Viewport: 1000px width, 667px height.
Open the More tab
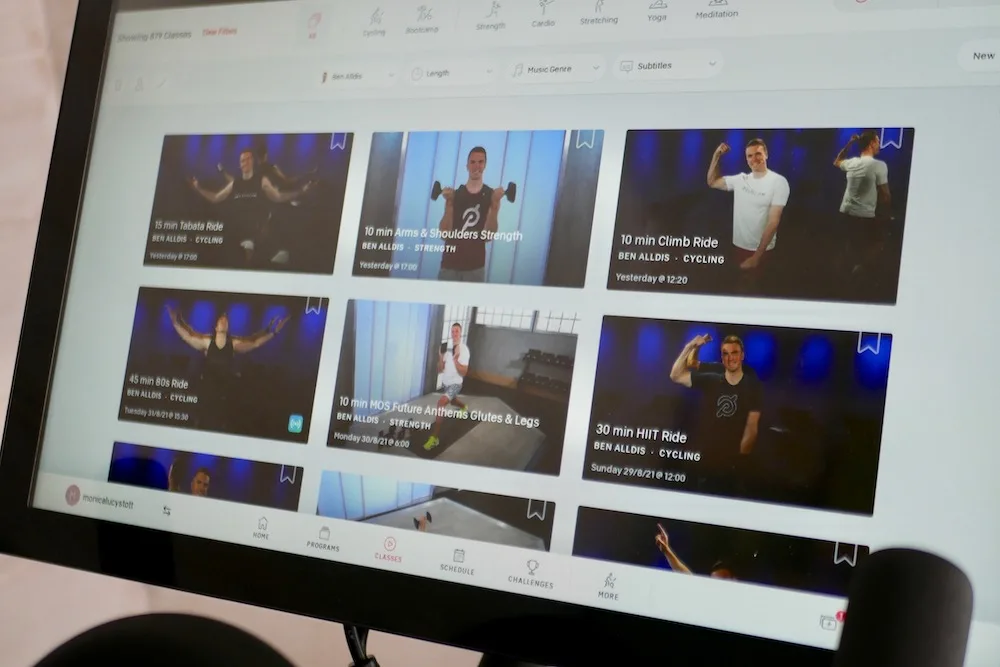coord(608,586)
